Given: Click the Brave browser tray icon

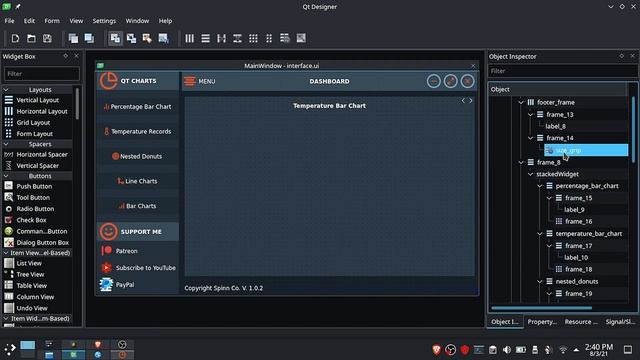Looking at the screenshot, I should (x=436, y=350).
